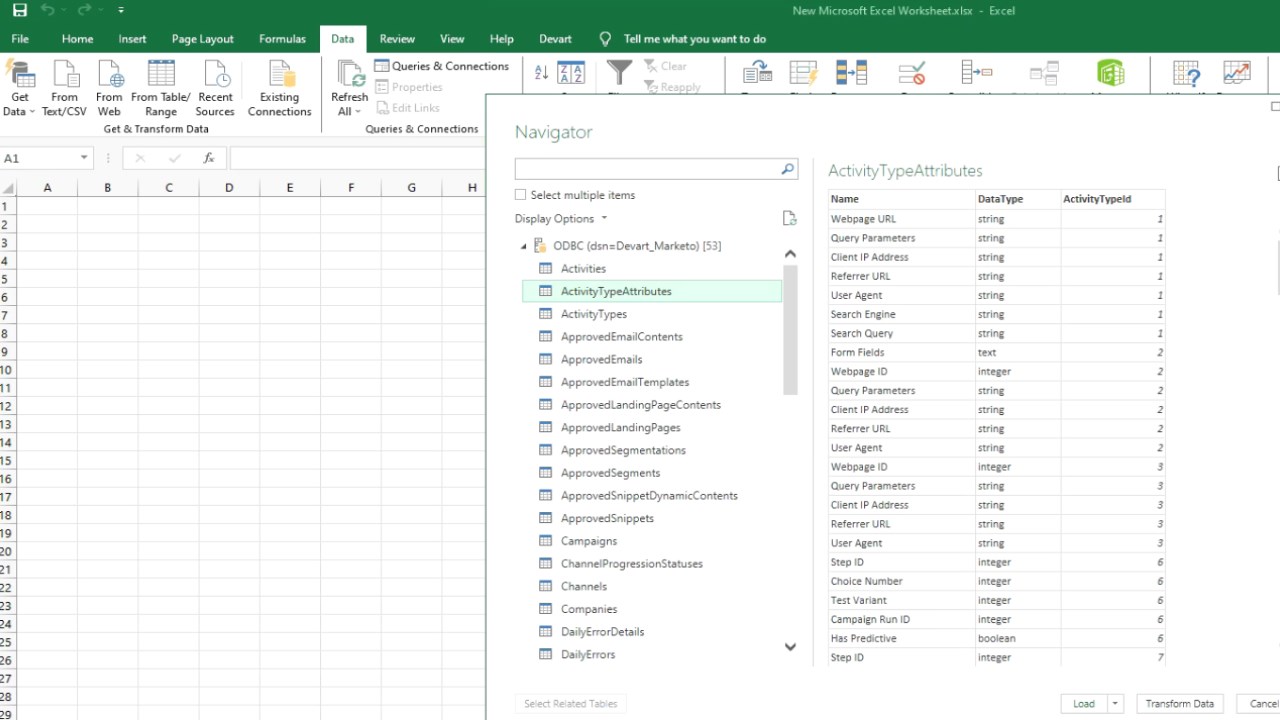Click the Data Validation icon
This screenshot has height=720, width=1280.
click(911, 73)
